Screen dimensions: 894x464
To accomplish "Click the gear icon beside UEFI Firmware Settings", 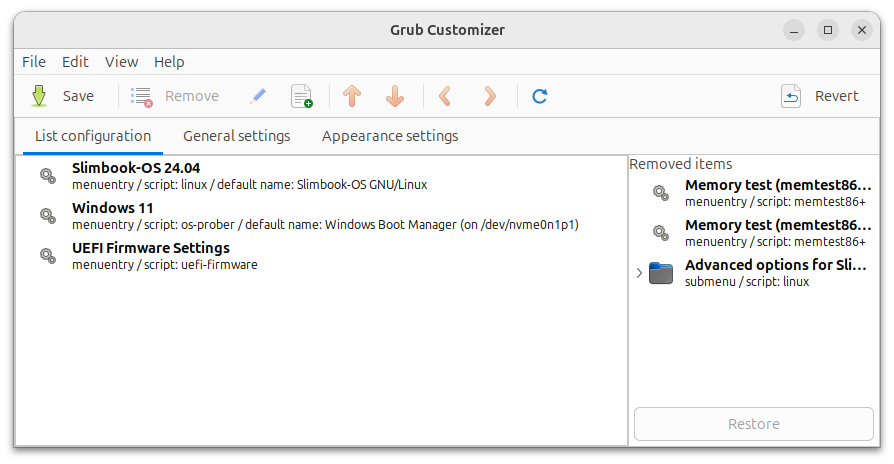I will (48, 256).
